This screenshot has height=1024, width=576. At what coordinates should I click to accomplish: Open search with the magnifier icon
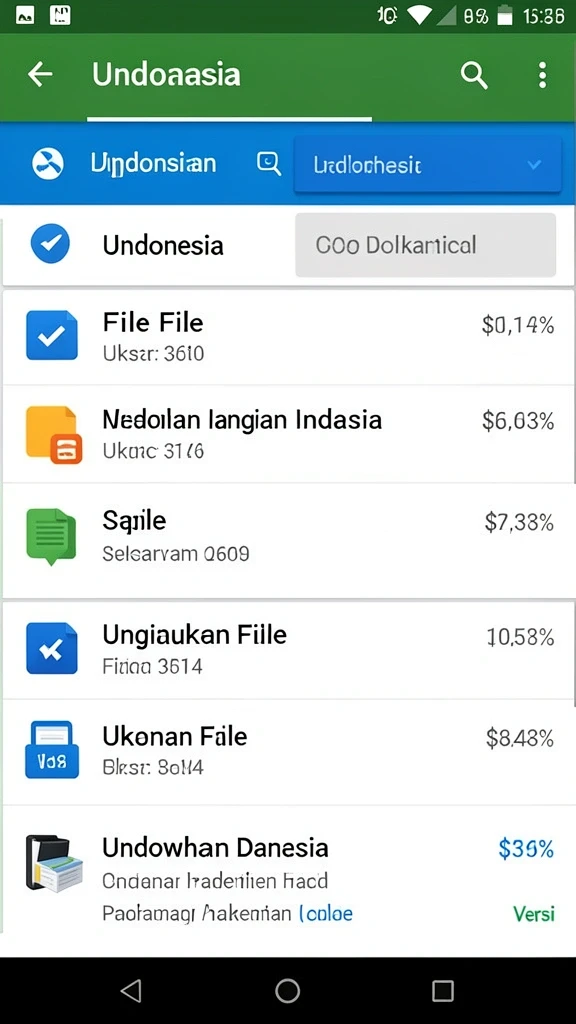pyautogui.click(x=474, y=76)
